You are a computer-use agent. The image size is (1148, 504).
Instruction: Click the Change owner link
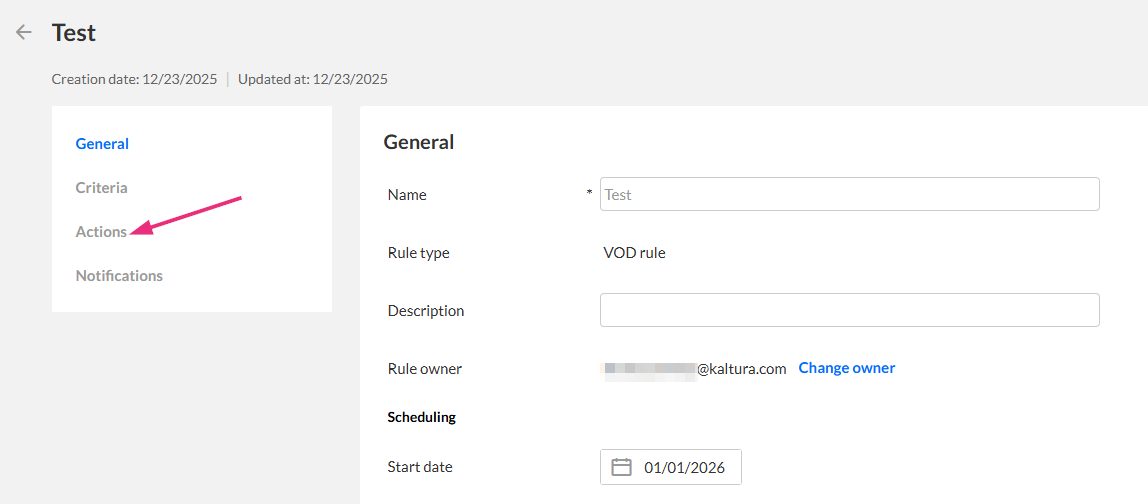(x=846, y=368)
